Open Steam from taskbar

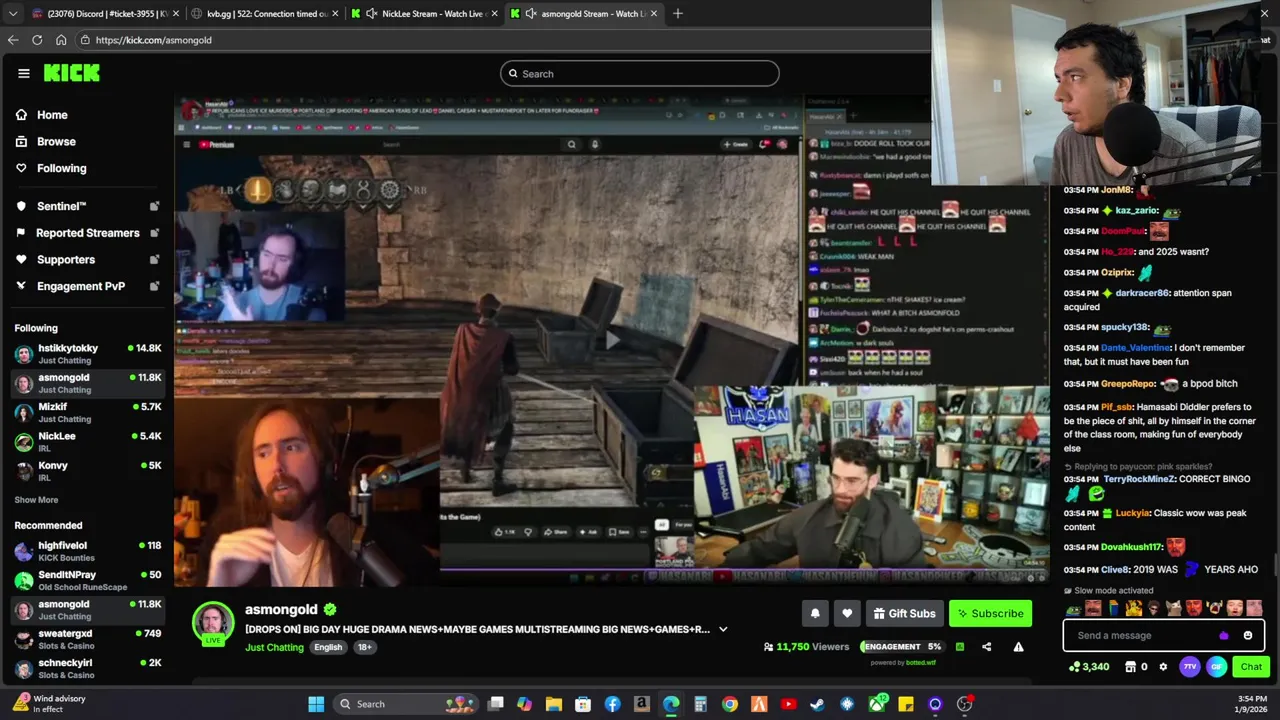[818, 704]
